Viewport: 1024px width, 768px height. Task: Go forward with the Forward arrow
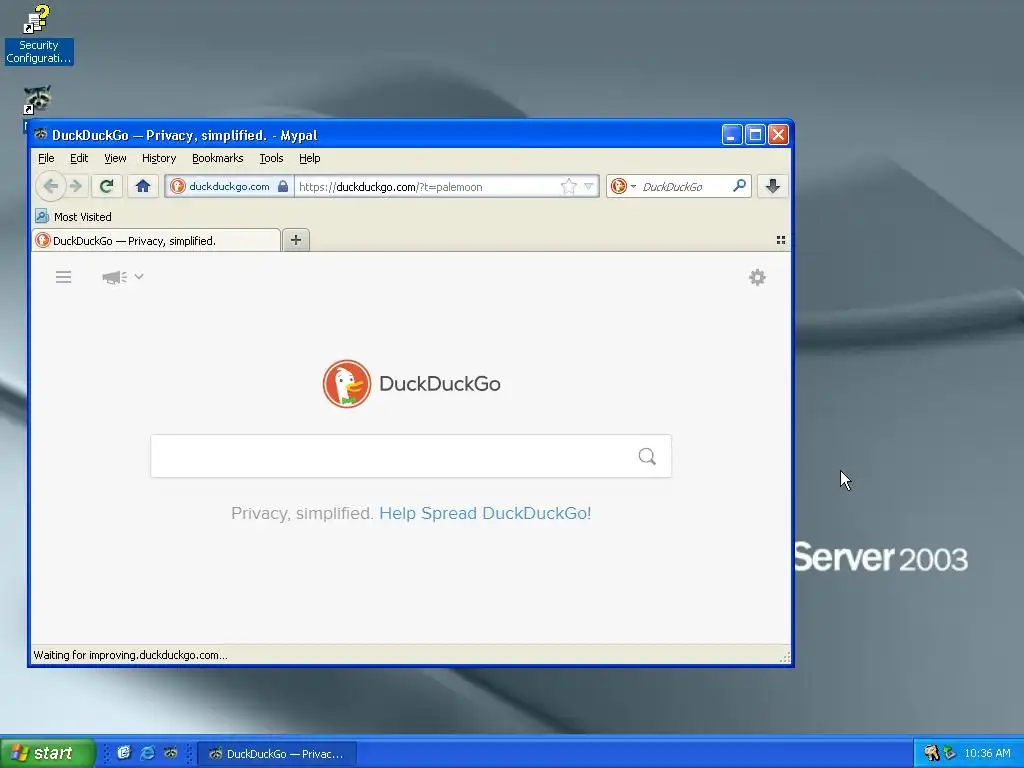point(76,186)
